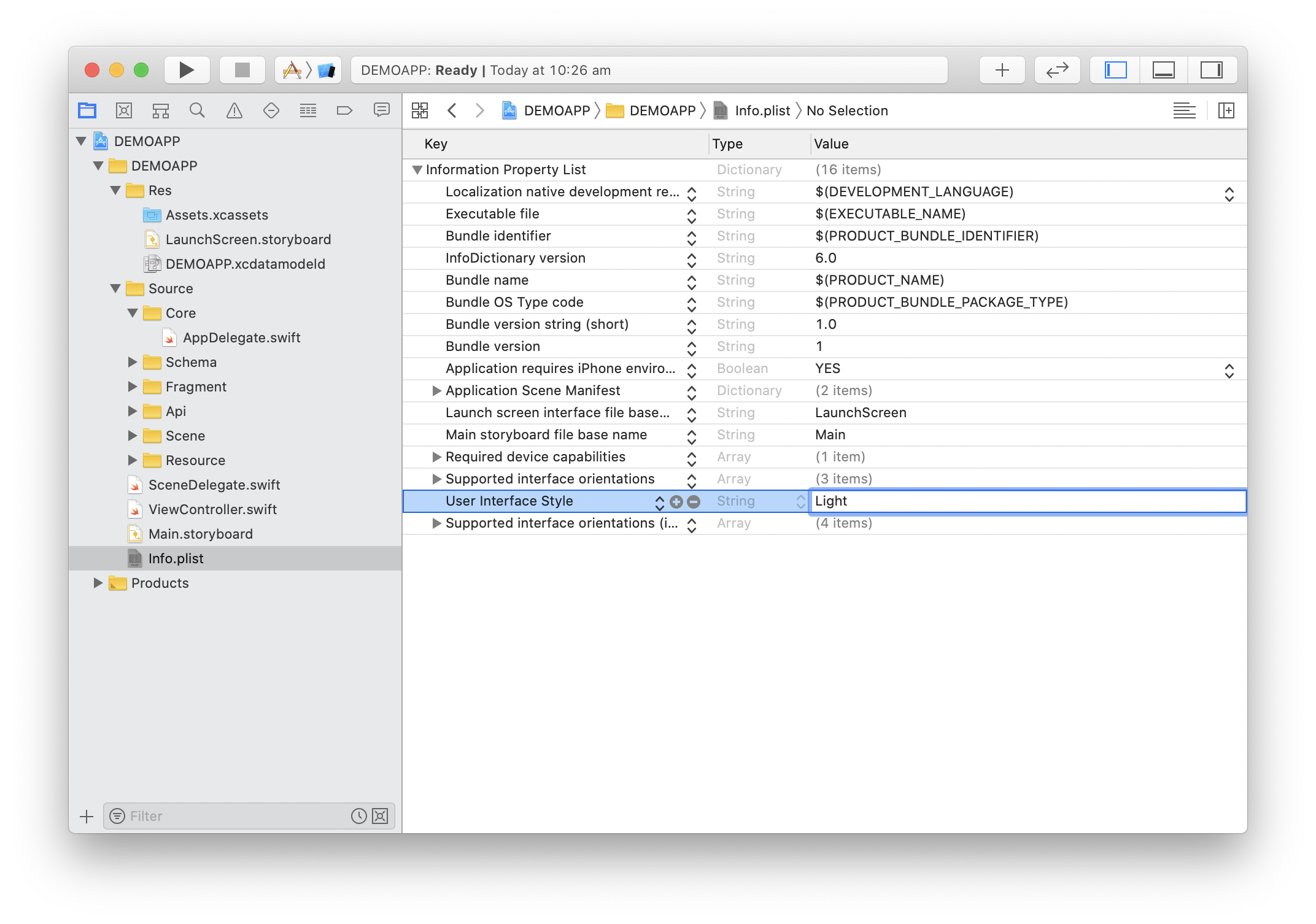The width and height of the screenshot is (1316, 924).
Task: Click the Stop button in toolbar
Action: point(242,70)
